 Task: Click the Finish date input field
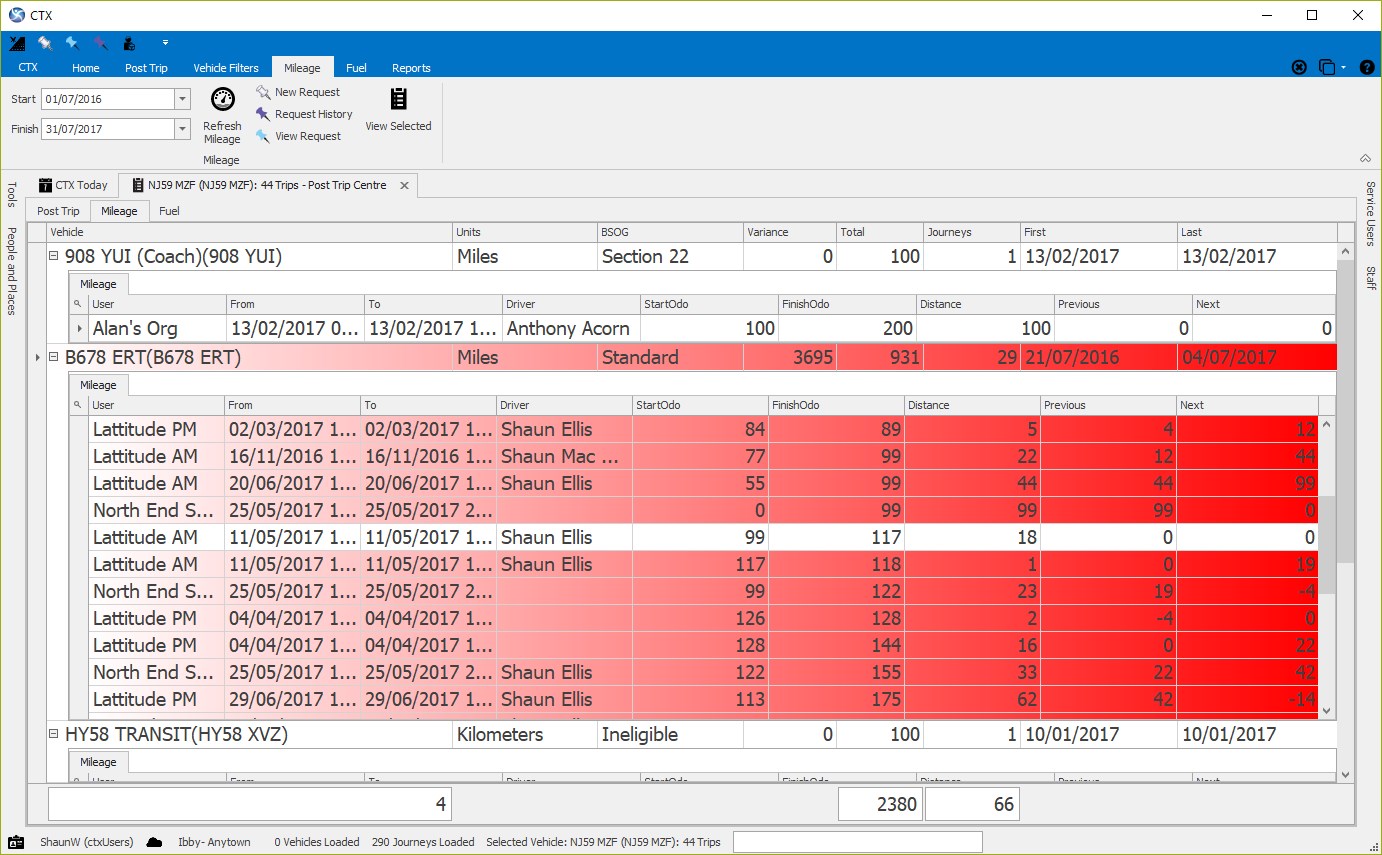[108, 129]
